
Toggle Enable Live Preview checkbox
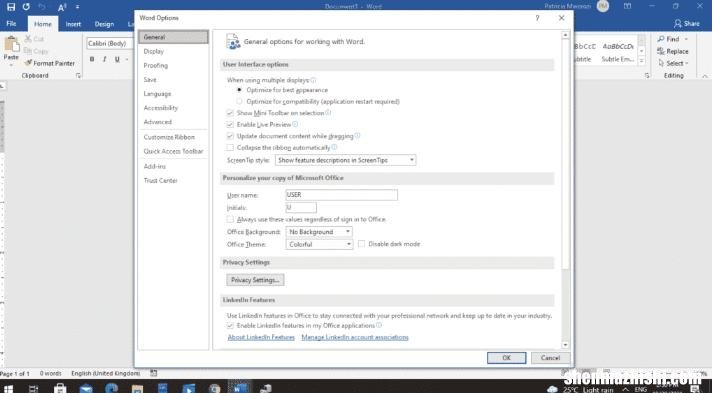click(230, 124)
